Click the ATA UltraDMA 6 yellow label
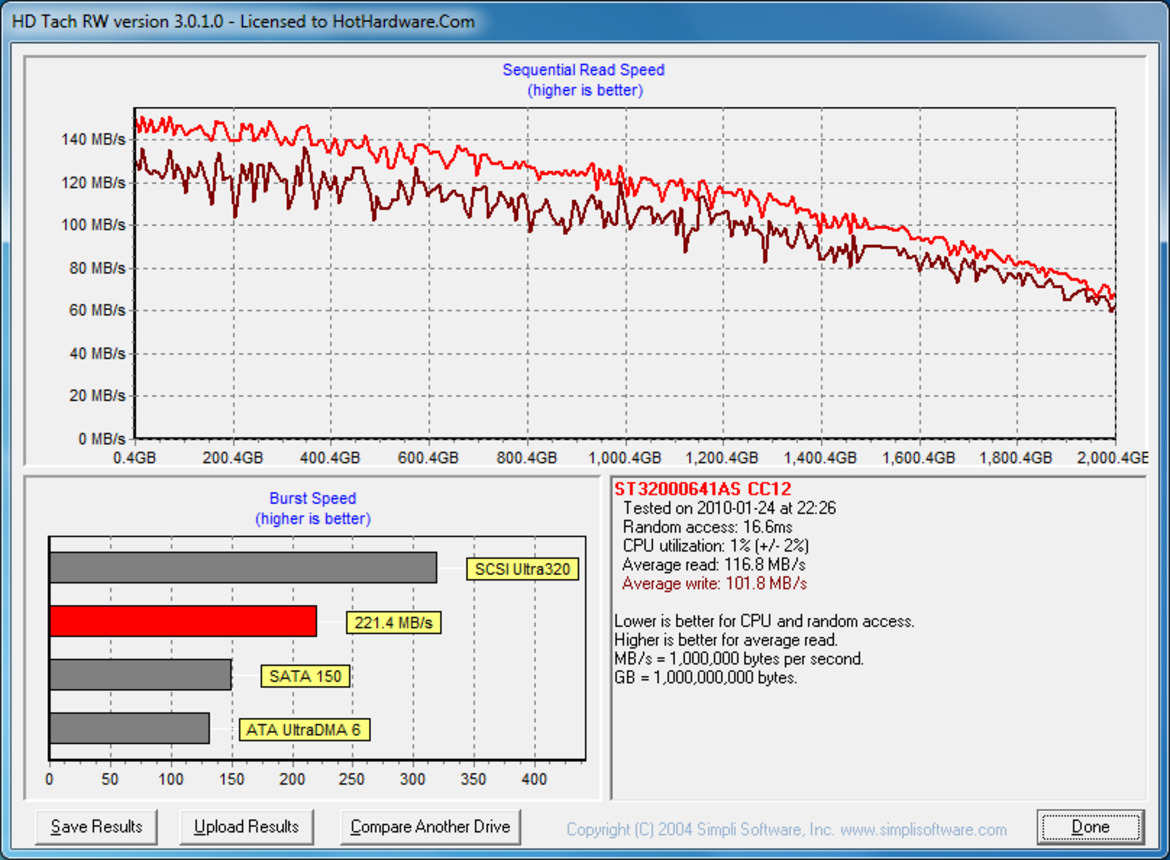Viewport: 1170px width, 860px height. pos(304,729)
